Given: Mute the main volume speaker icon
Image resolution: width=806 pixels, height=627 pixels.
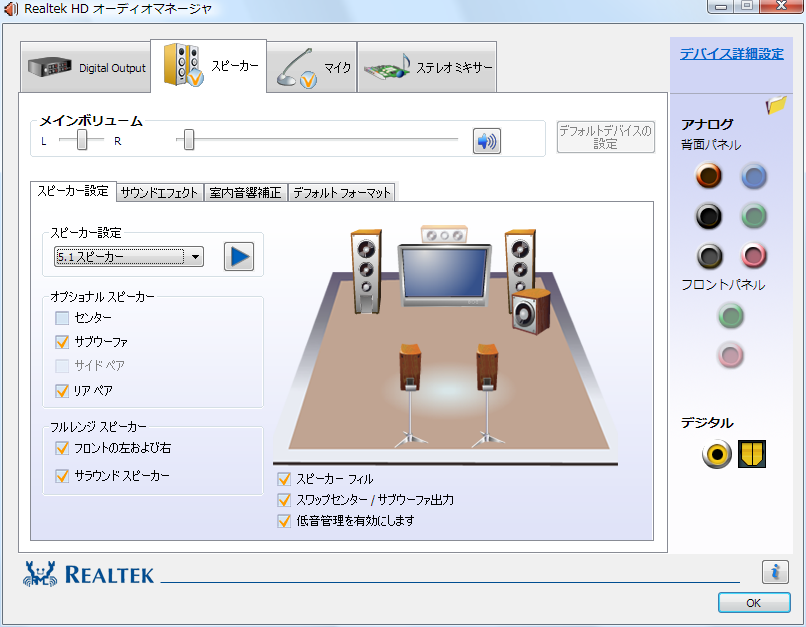Looking at the screenshot, I should [x=487, y=141].
